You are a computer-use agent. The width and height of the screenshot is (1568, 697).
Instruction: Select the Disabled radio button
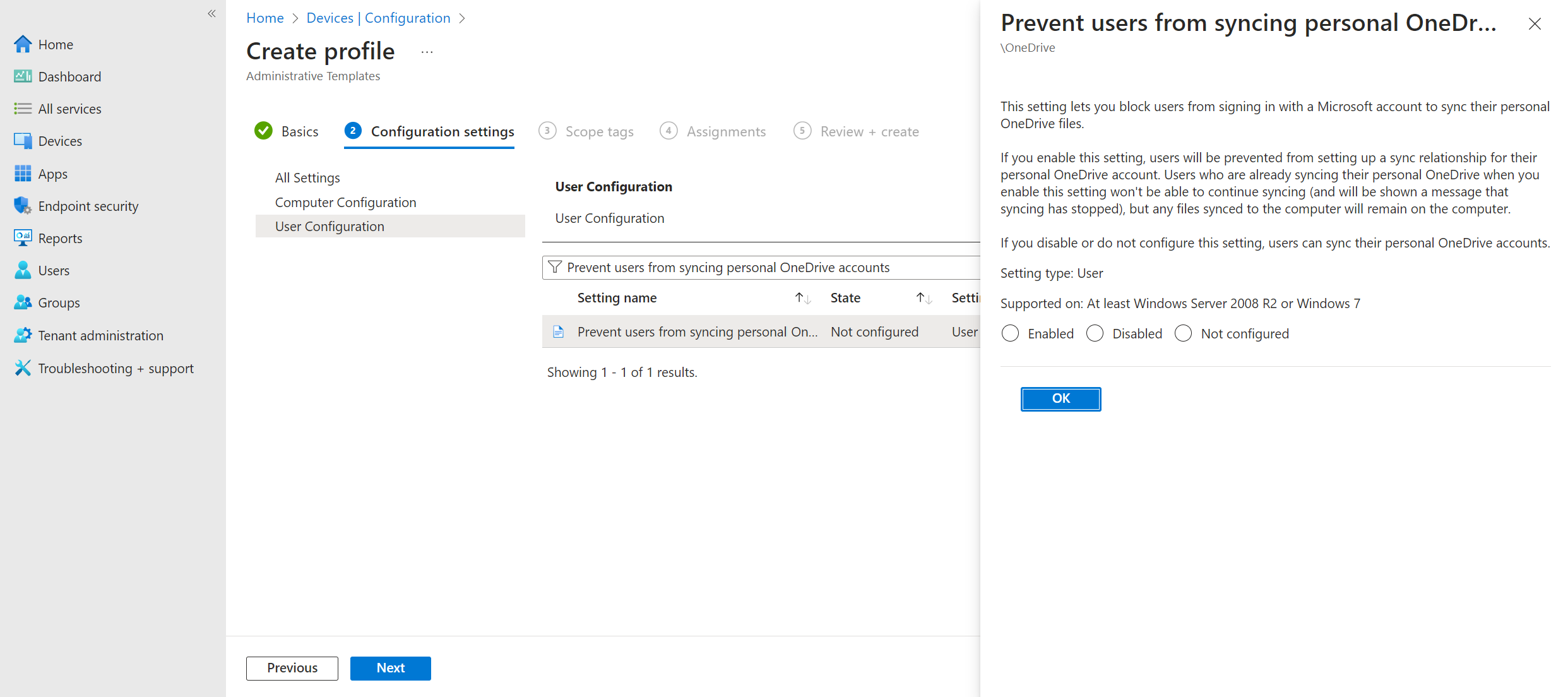click(1095, 333)
